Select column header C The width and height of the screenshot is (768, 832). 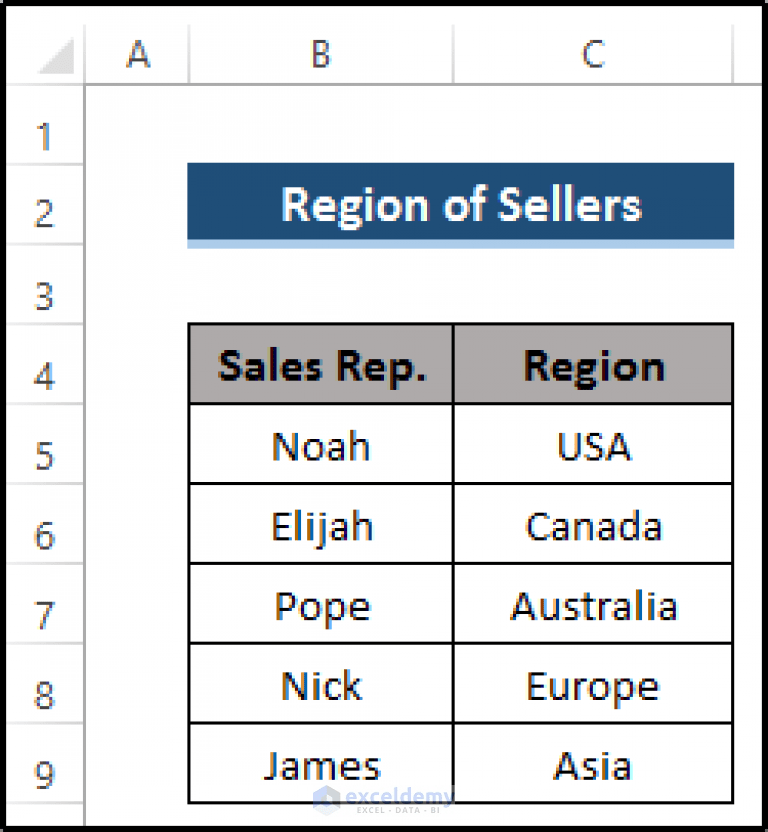coord(592,56)
